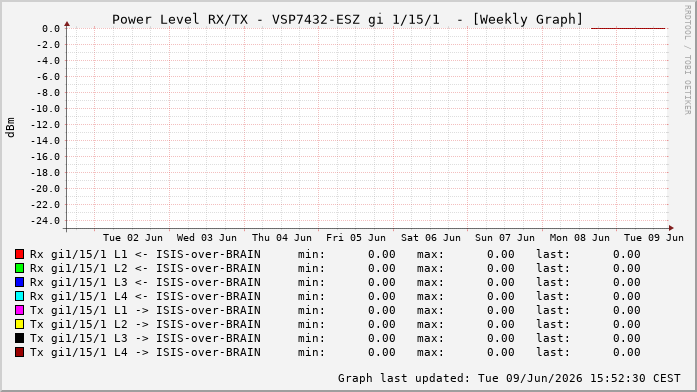The image size is (697, 392).
Task: Click 'Tx gi1/15/1 L2 -> ISIS-over-BRAIN' label
Action: [145, 324]
